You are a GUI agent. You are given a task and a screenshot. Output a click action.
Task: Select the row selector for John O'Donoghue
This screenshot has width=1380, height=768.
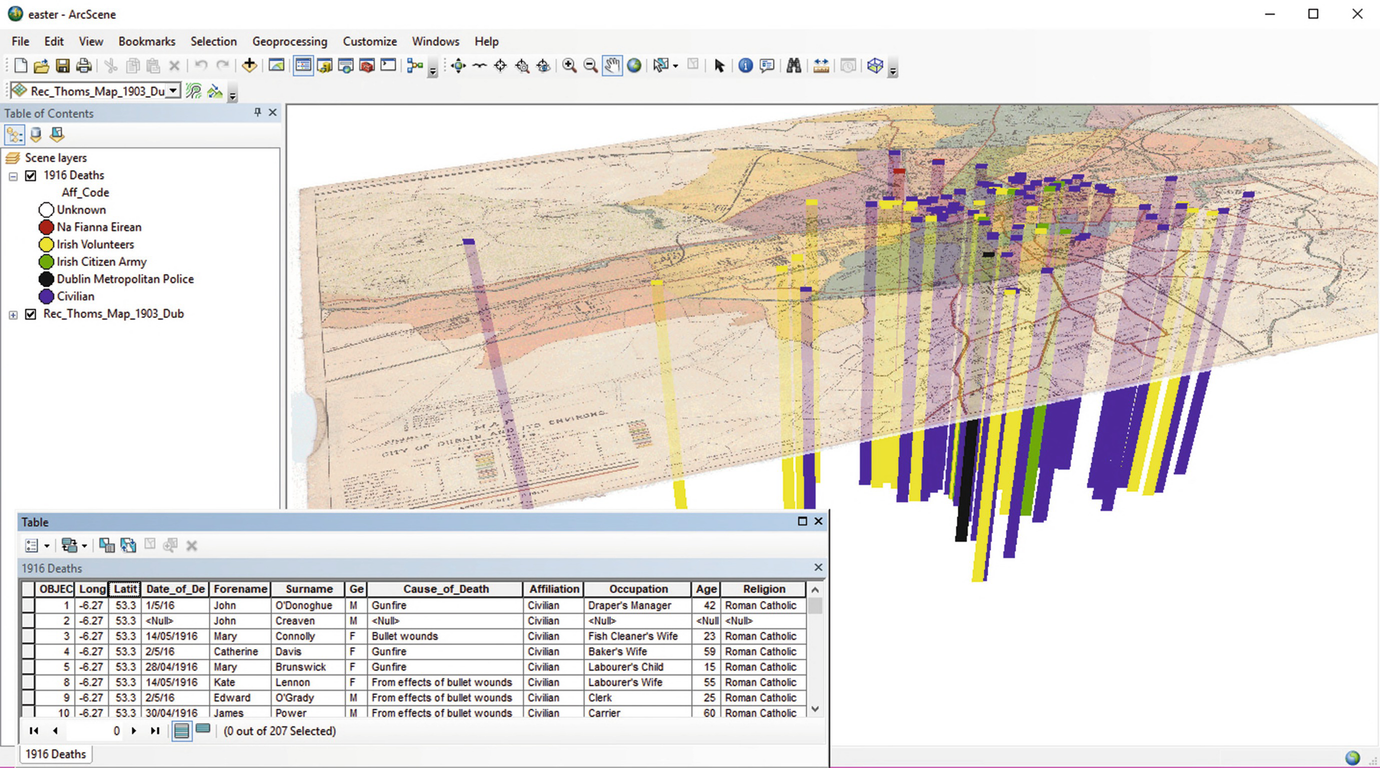coord(28,606)
